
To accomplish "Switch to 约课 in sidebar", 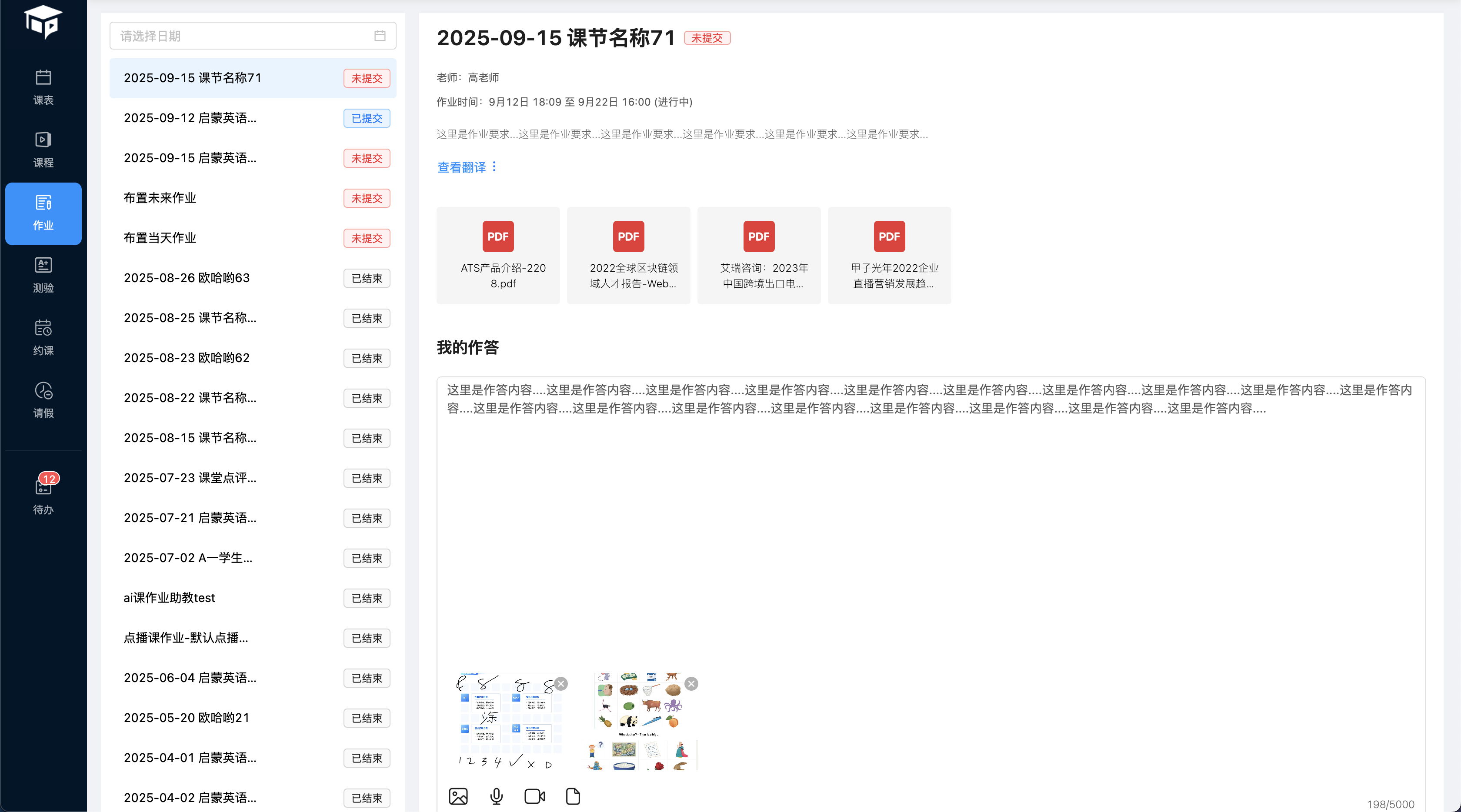I will click(43, 338).
